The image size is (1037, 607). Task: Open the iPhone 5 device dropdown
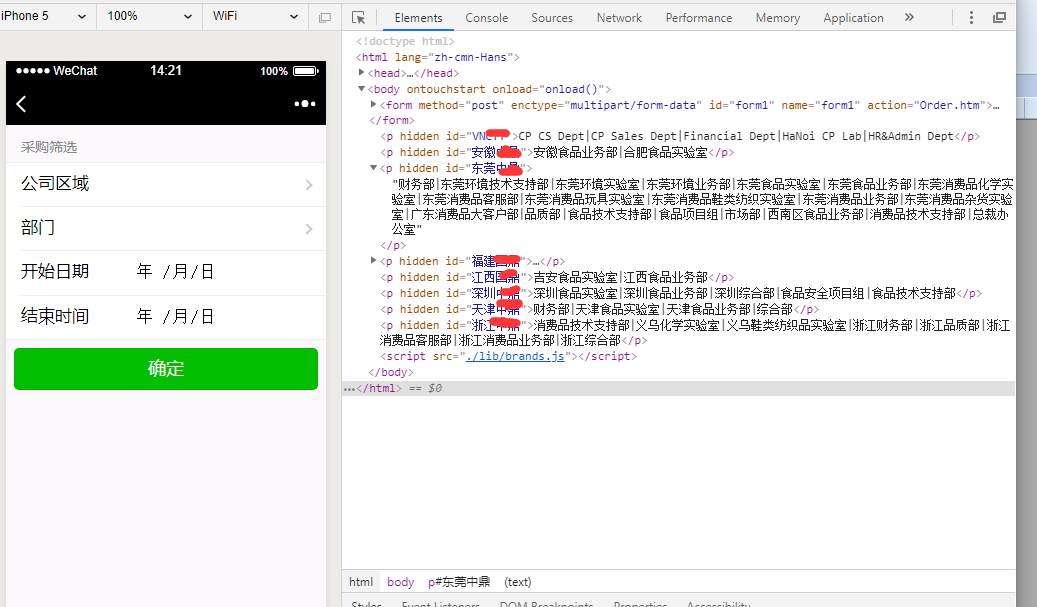tap(44, 16)
